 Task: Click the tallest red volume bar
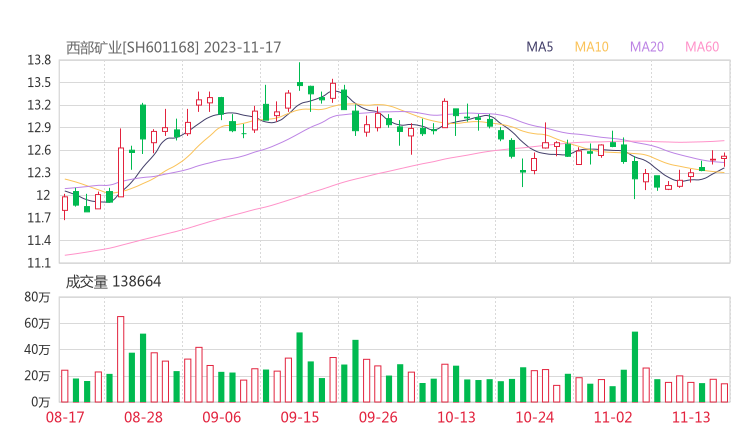[x=120, y=359]
